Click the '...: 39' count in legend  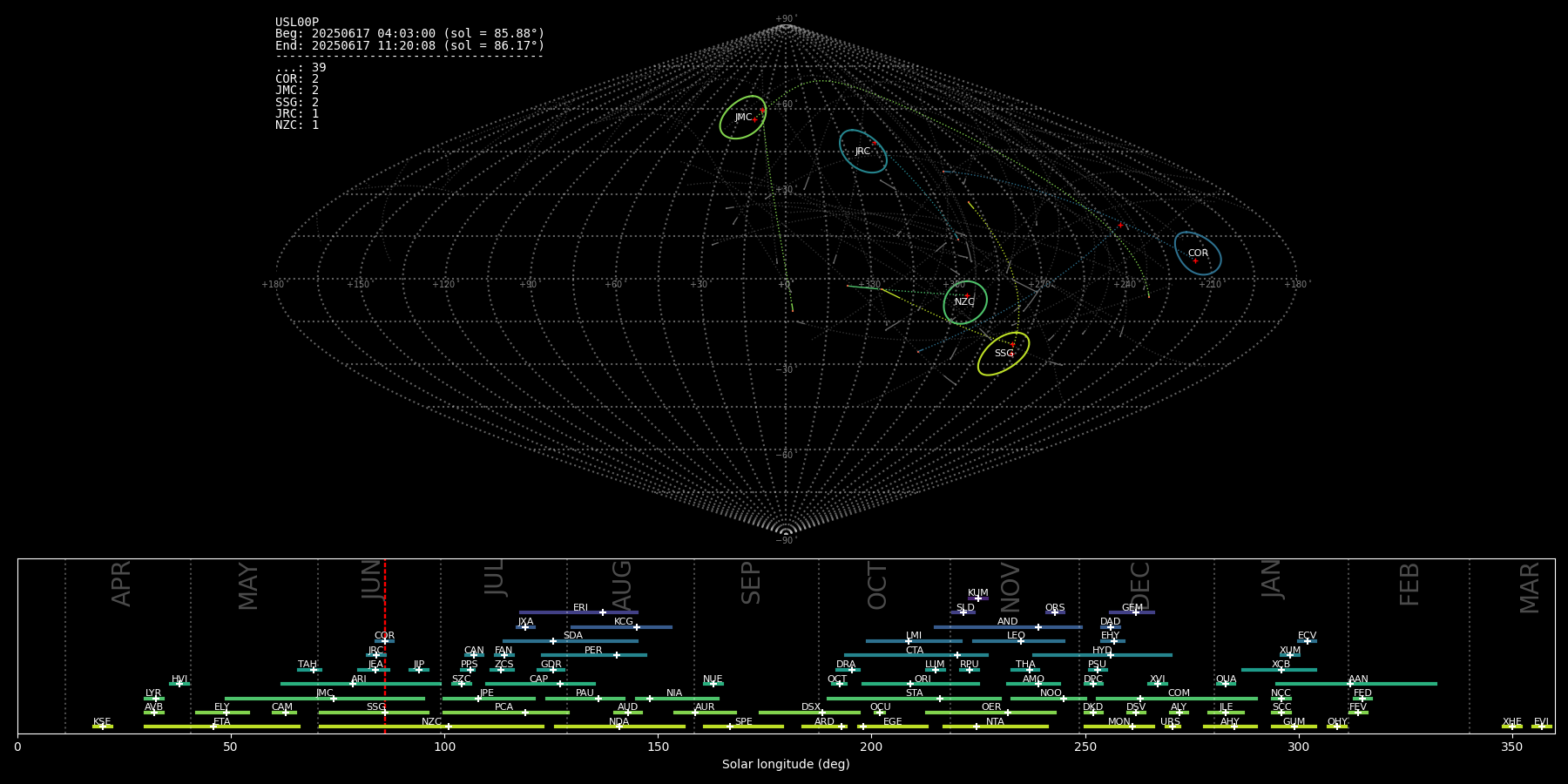click(301, 68)
